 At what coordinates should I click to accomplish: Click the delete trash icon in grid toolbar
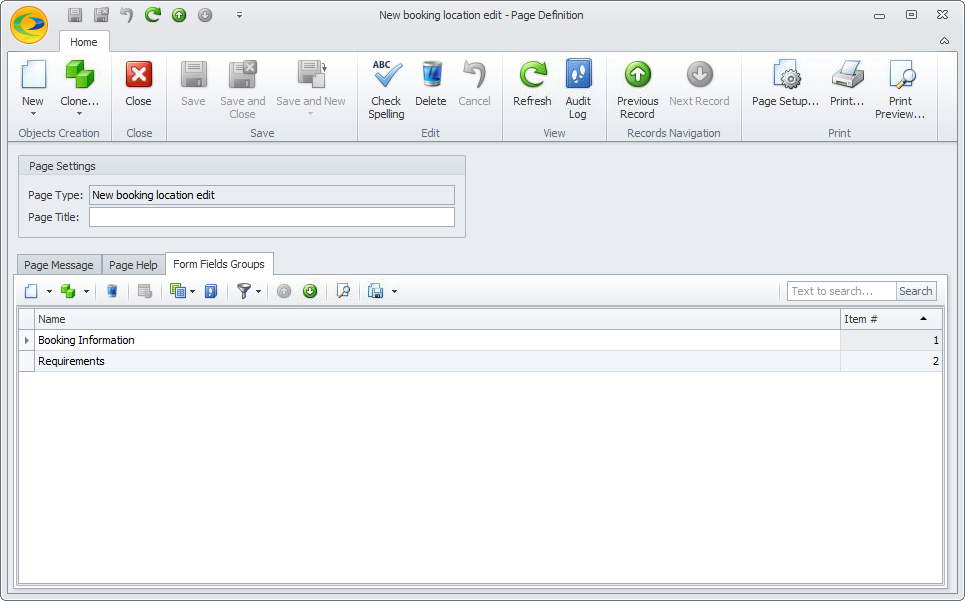coord(112,291)
